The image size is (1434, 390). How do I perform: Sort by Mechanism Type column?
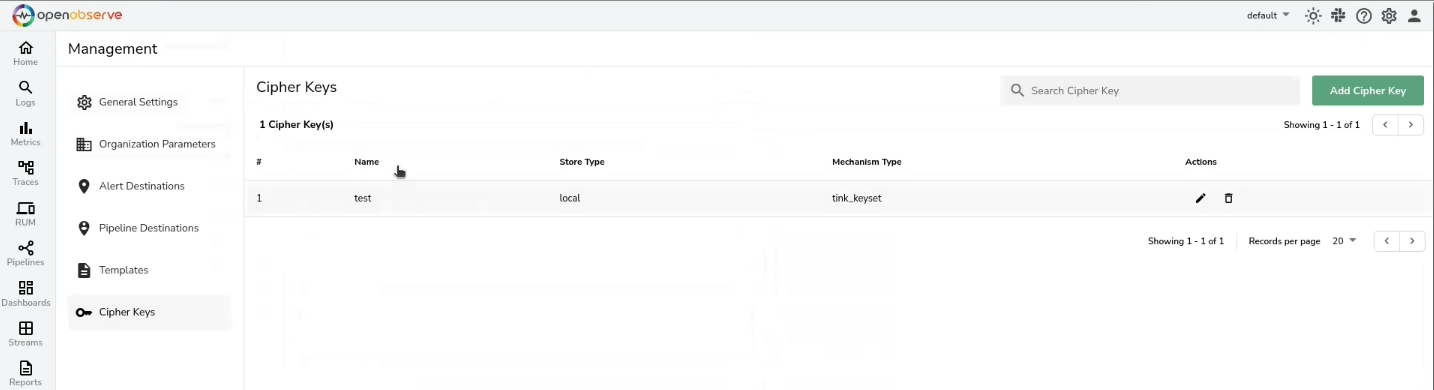pyautogui.click(x=867, y=162)
